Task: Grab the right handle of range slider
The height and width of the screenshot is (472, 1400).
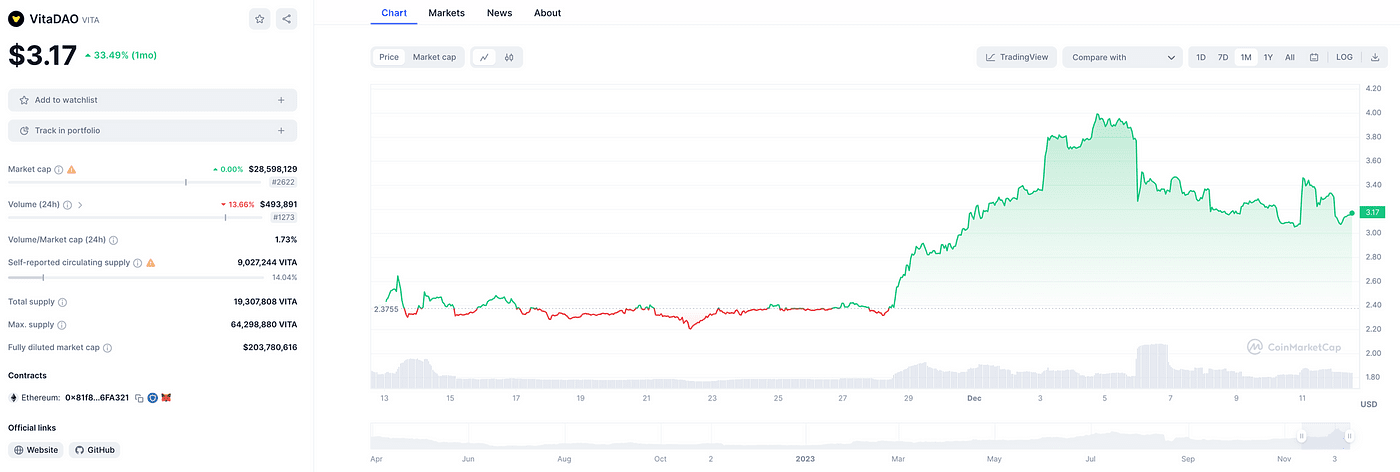Action: tap(1349, 436)
